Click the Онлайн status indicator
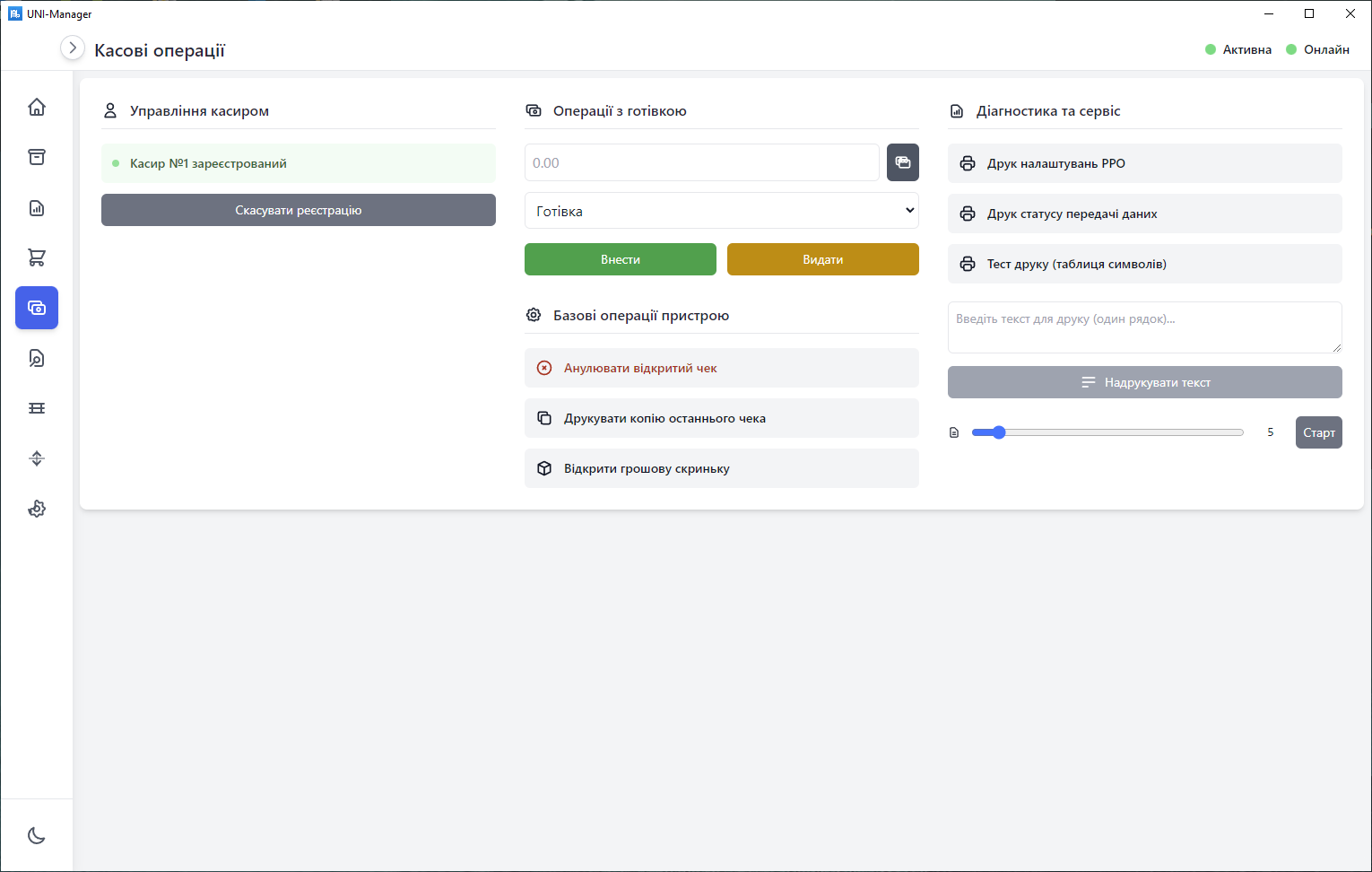The image size is (1372, 872). tap(1318, 49)
